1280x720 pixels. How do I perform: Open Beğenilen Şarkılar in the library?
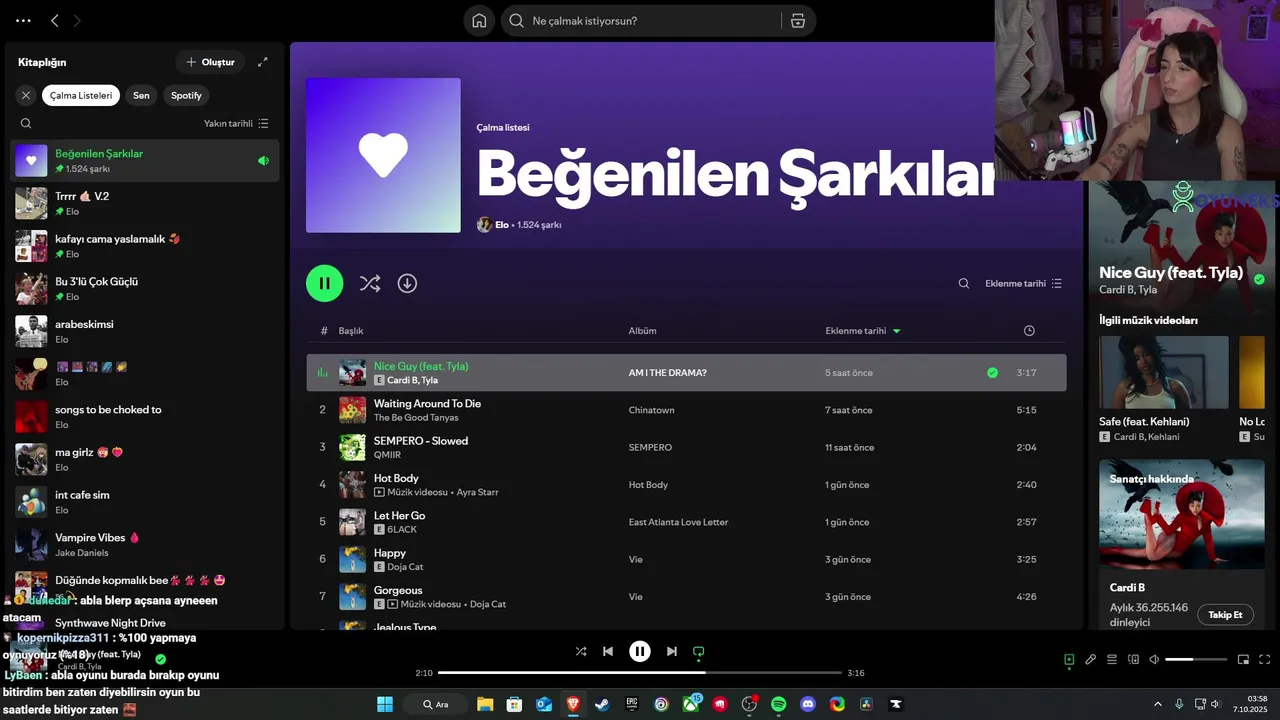(x=145, y=161)
